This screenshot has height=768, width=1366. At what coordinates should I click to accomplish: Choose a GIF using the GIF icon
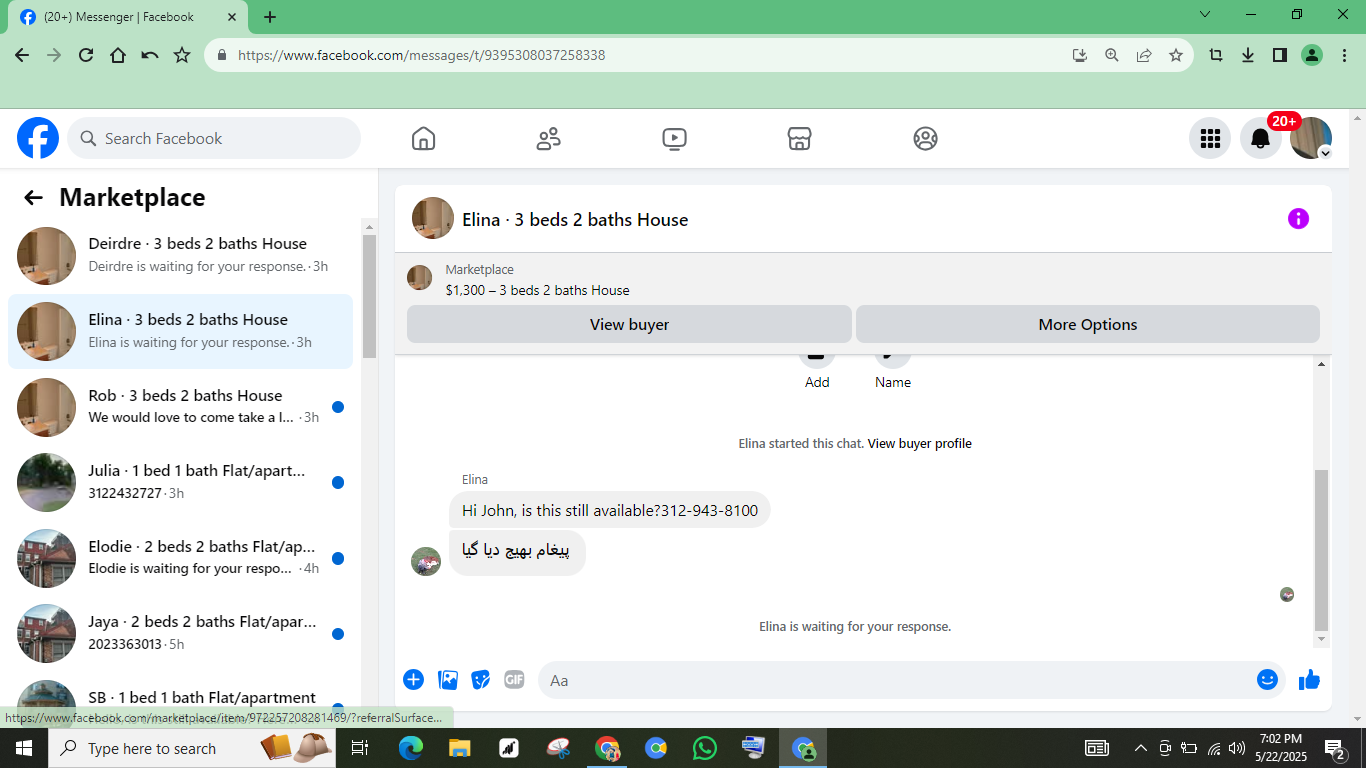[514, 680]
